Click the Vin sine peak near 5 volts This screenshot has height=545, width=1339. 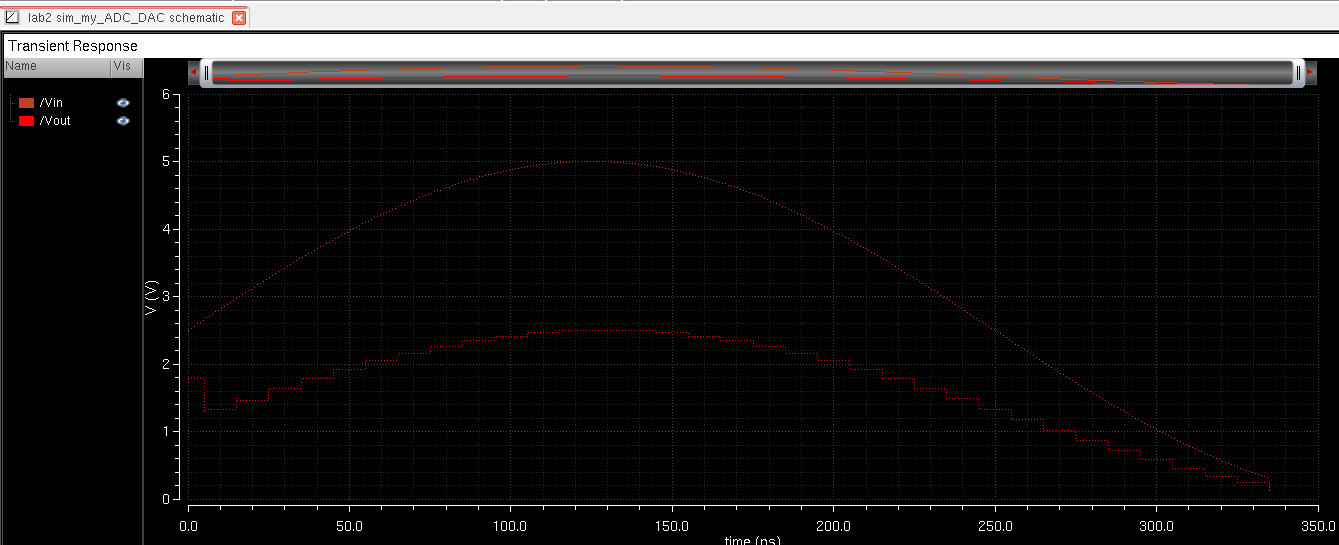pos(590,161)
